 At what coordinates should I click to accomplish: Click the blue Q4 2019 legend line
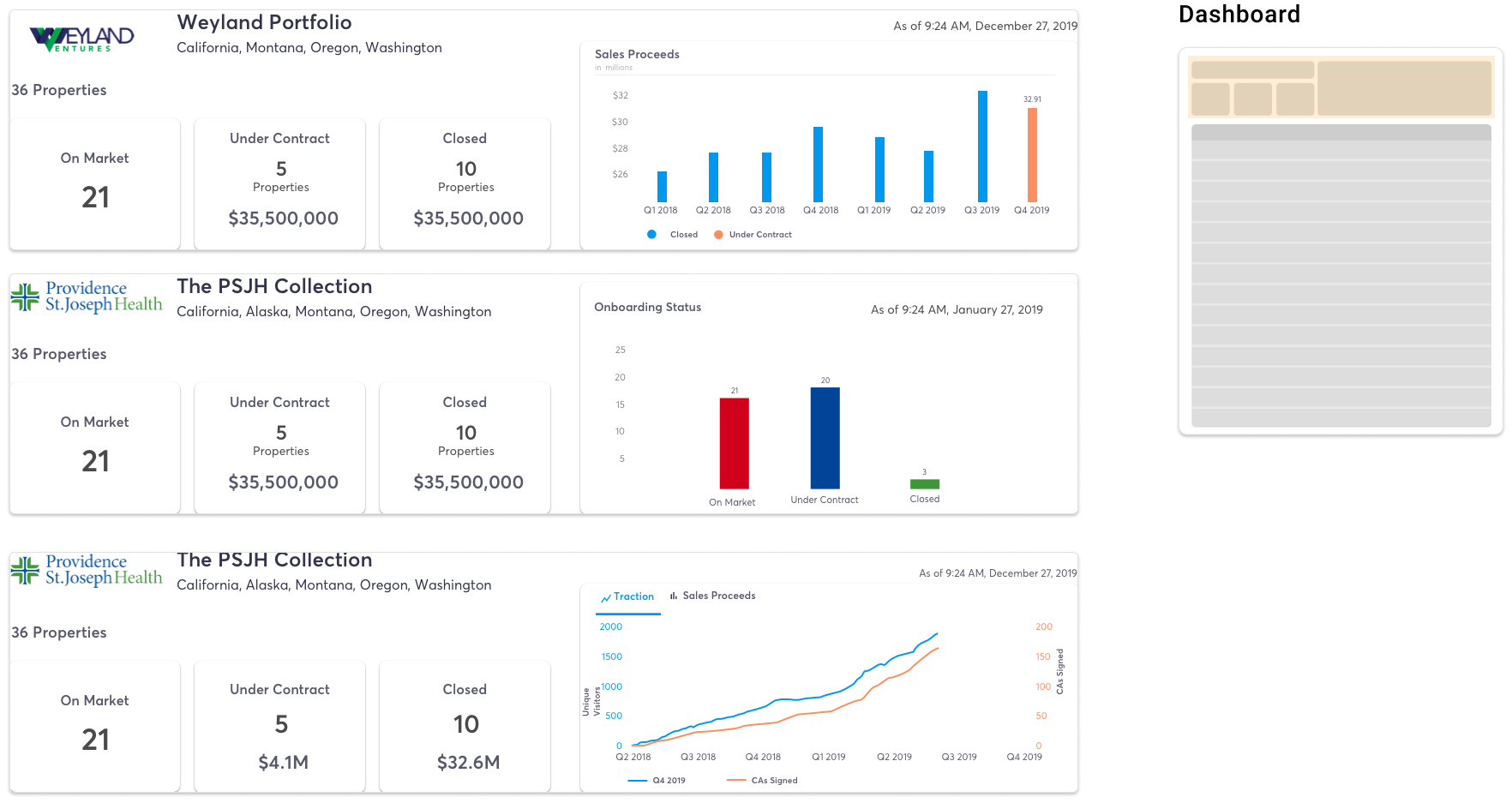tap(638, 780)
